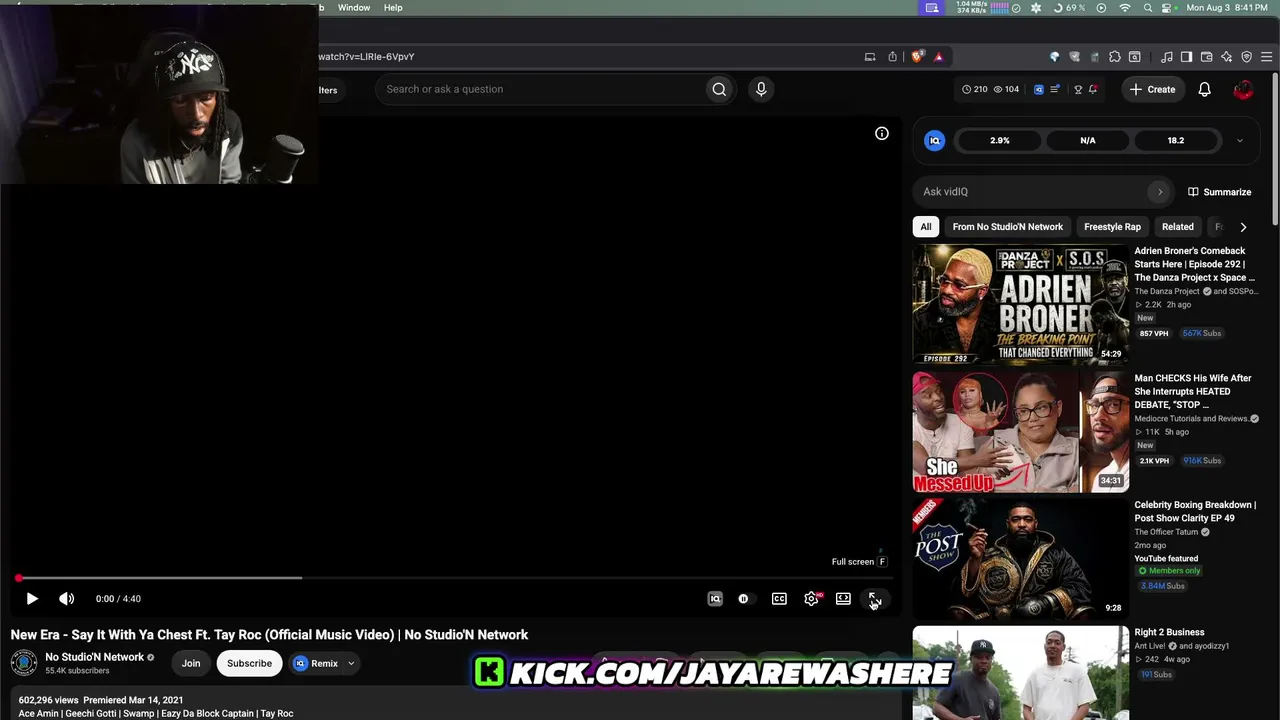Select the browser address bar URL
Image resolution: width=1280 pixels, height=720 pixels.
coord(366,57)
